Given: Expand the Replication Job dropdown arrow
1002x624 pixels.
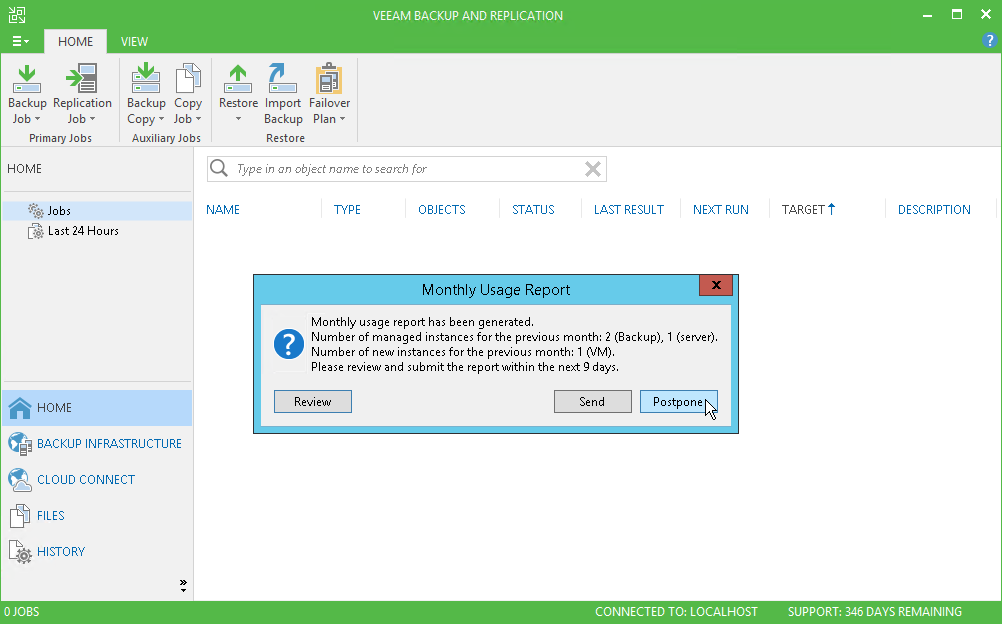Looking at the screenshot, I should click(92, 119).
